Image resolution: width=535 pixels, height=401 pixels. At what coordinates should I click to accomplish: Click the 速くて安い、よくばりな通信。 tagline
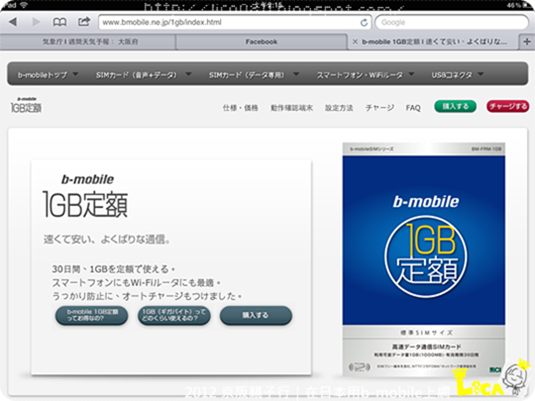point(107,240)
